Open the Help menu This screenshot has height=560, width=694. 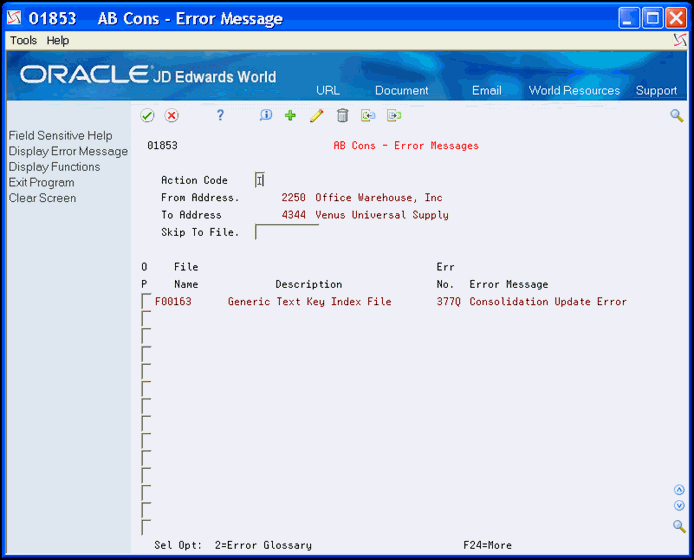click(x=58, y=40)
